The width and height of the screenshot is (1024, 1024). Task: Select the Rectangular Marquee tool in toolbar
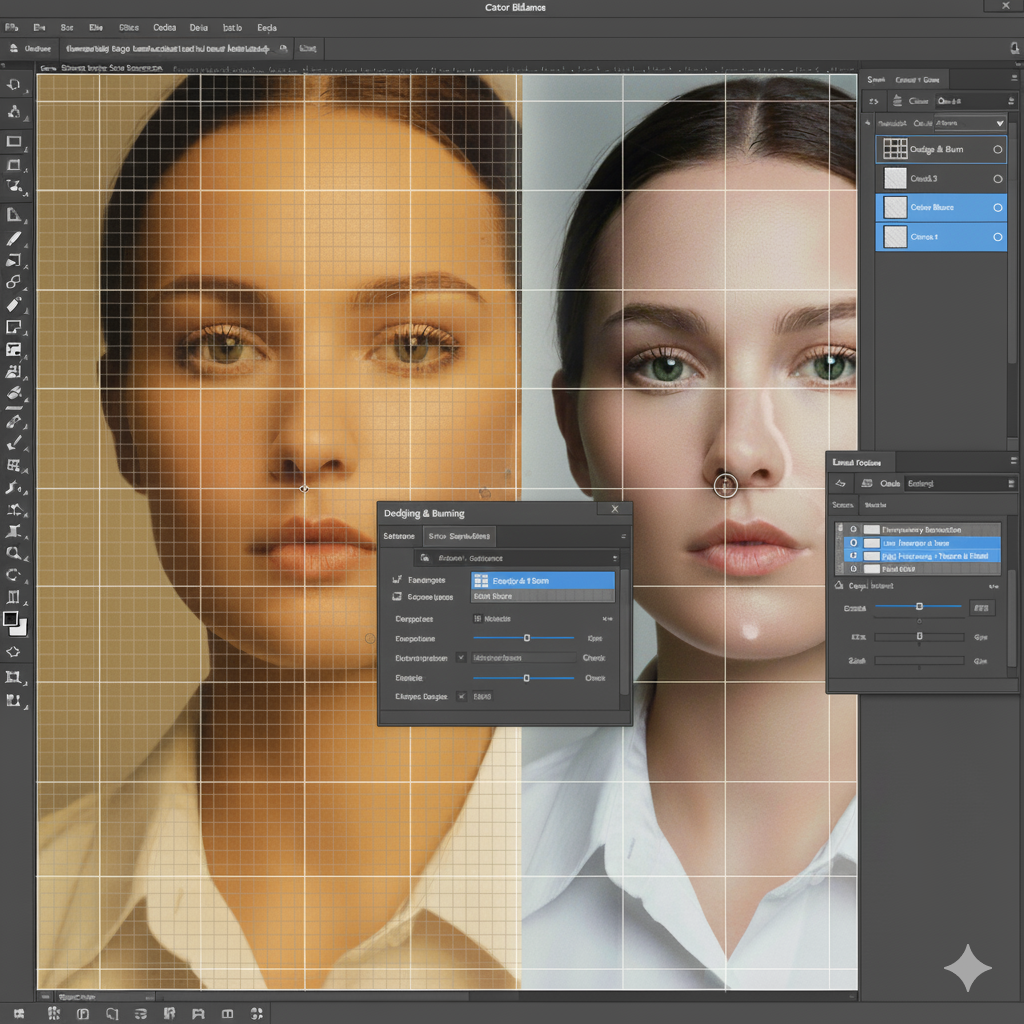(x=14, y=142)
